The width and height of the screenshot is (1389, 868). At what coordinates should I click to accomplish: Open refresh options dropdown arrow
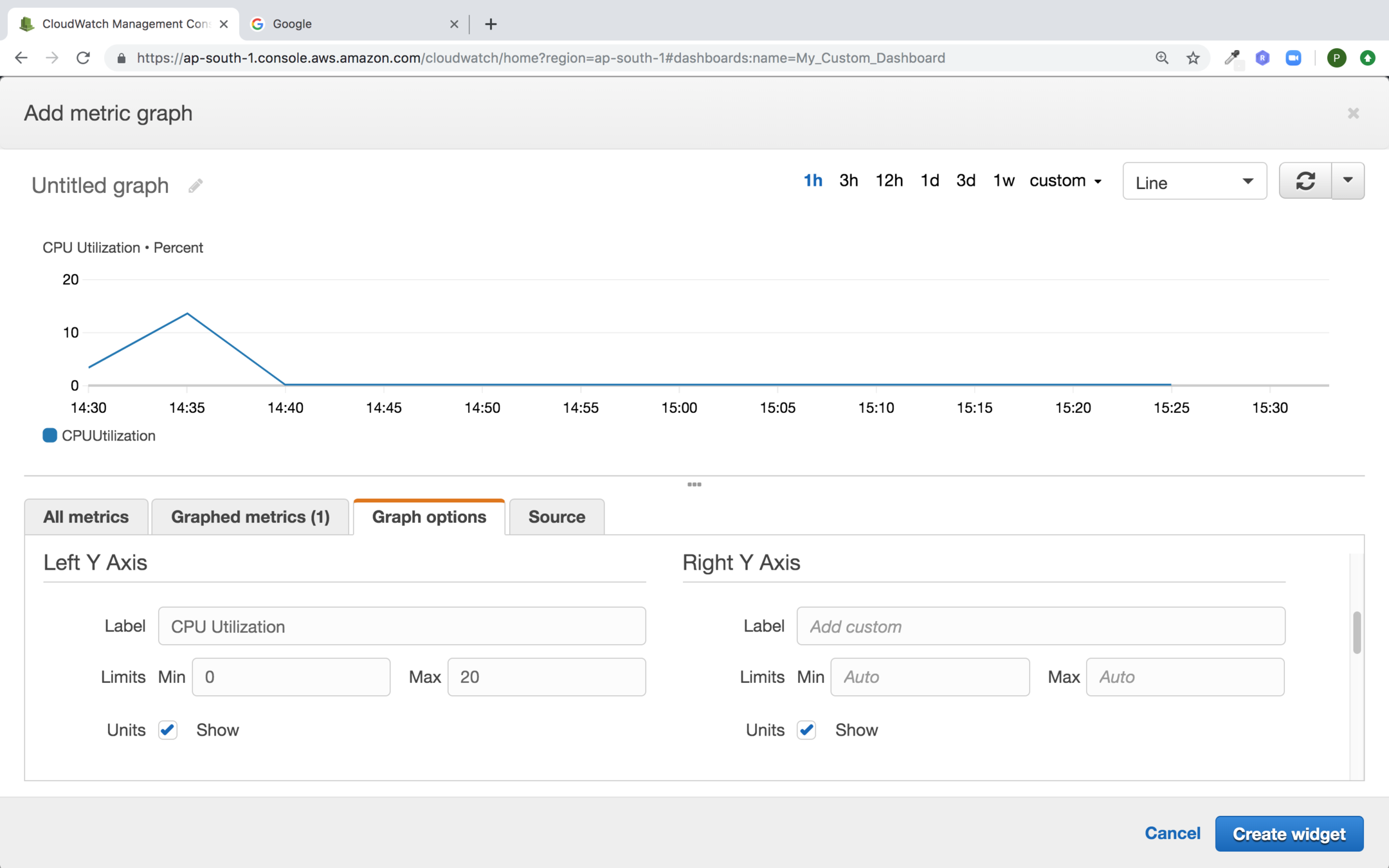(1348, 181)
